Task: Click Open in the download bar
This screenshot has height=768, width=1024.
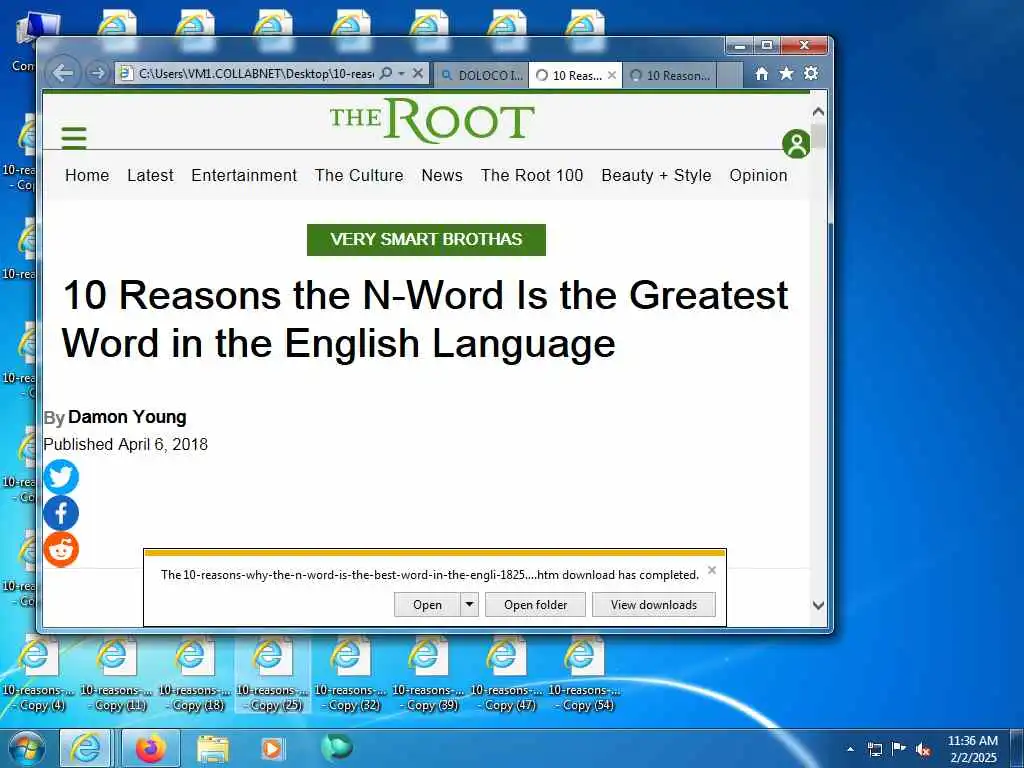Action: [x=427, y=605]
